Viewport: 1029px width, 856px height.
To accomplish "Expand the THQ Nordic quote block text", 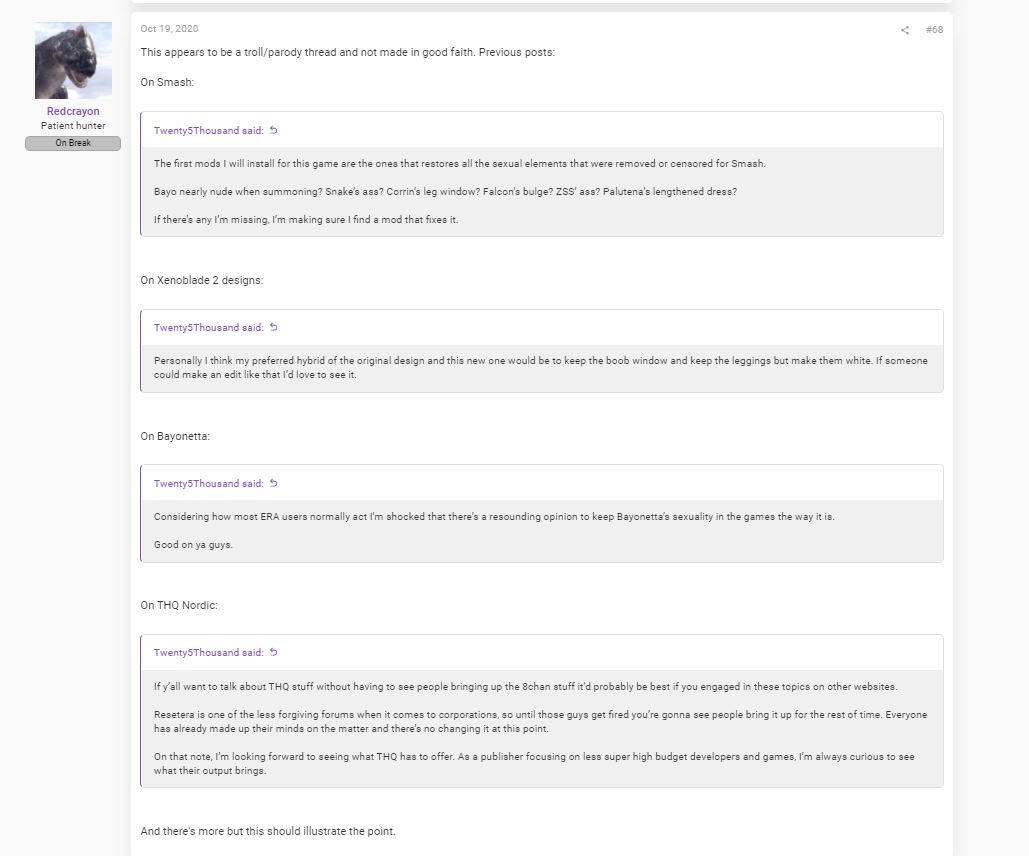I will [542, 729].
